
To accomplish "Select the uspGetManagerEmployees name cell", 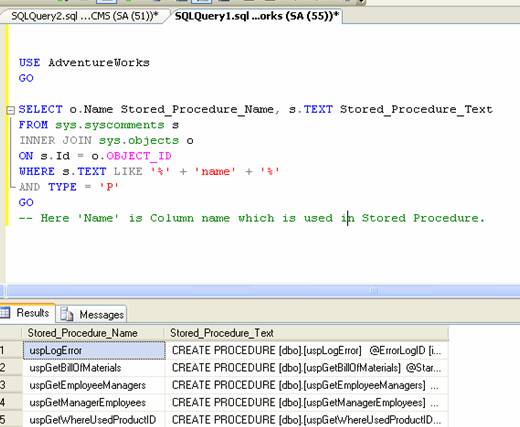I will [94, 402].
